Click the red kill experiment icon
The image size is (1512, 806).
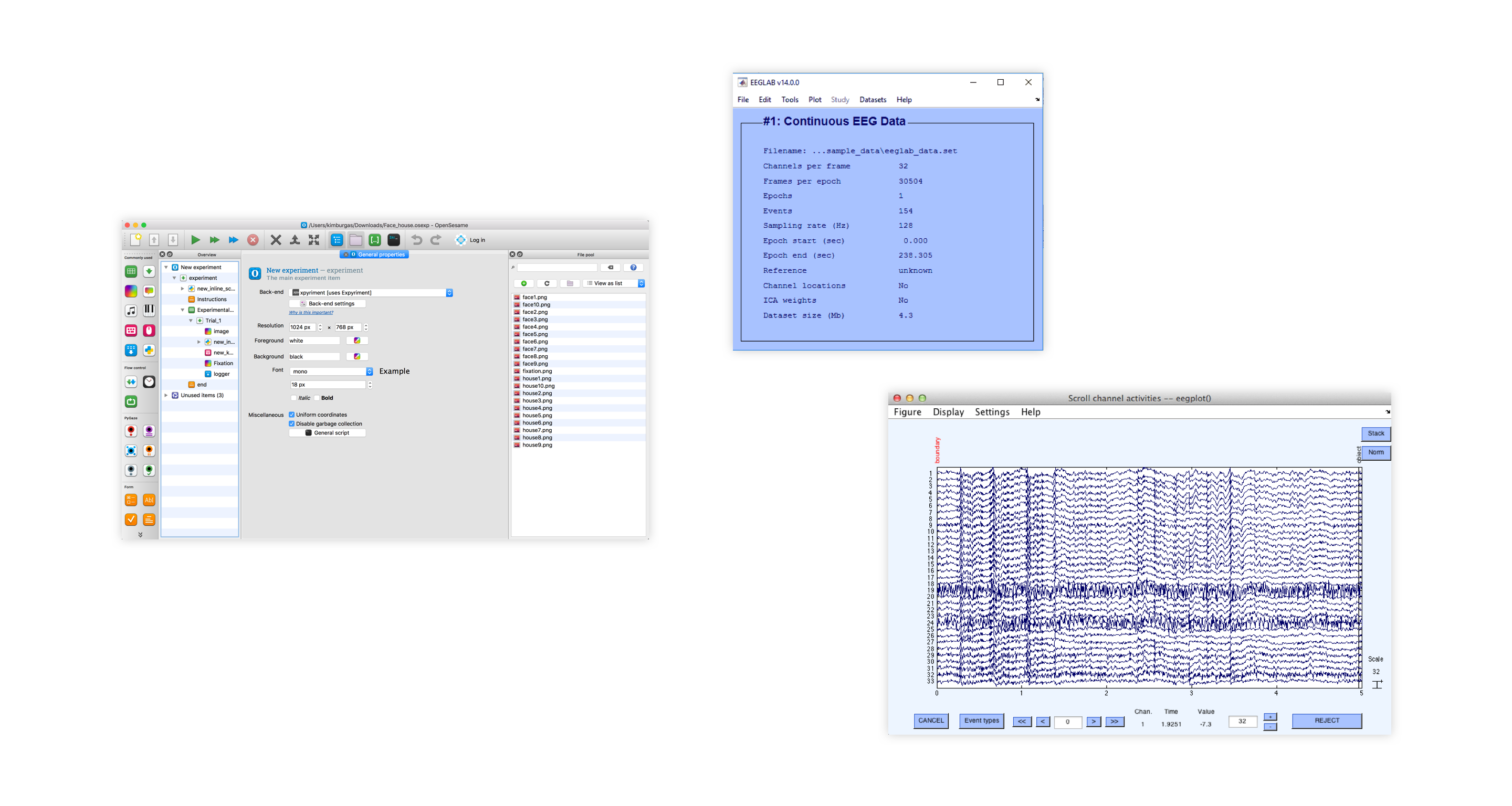point(253,240)
